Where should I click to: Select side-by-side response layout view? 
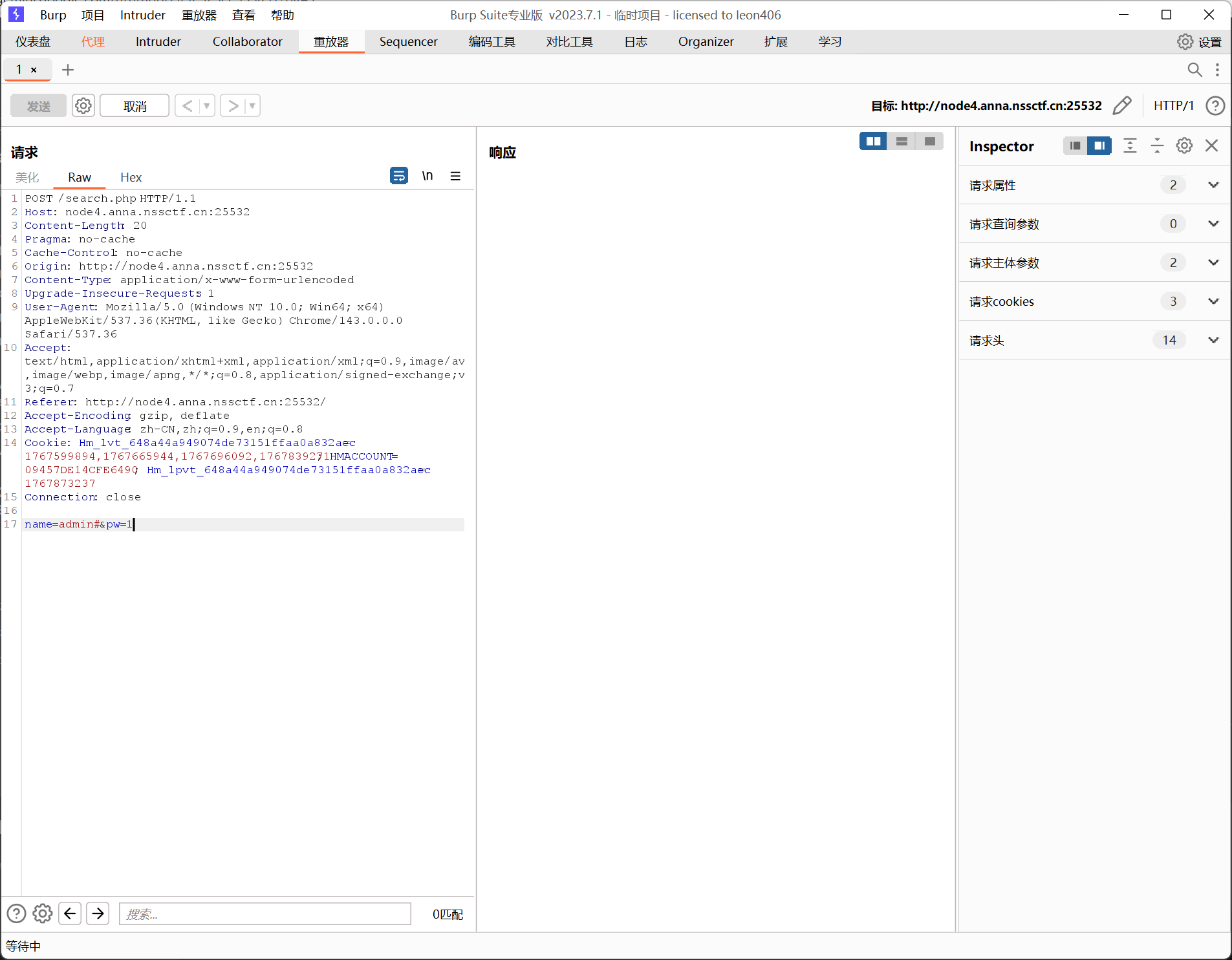(x=873, y=141)
